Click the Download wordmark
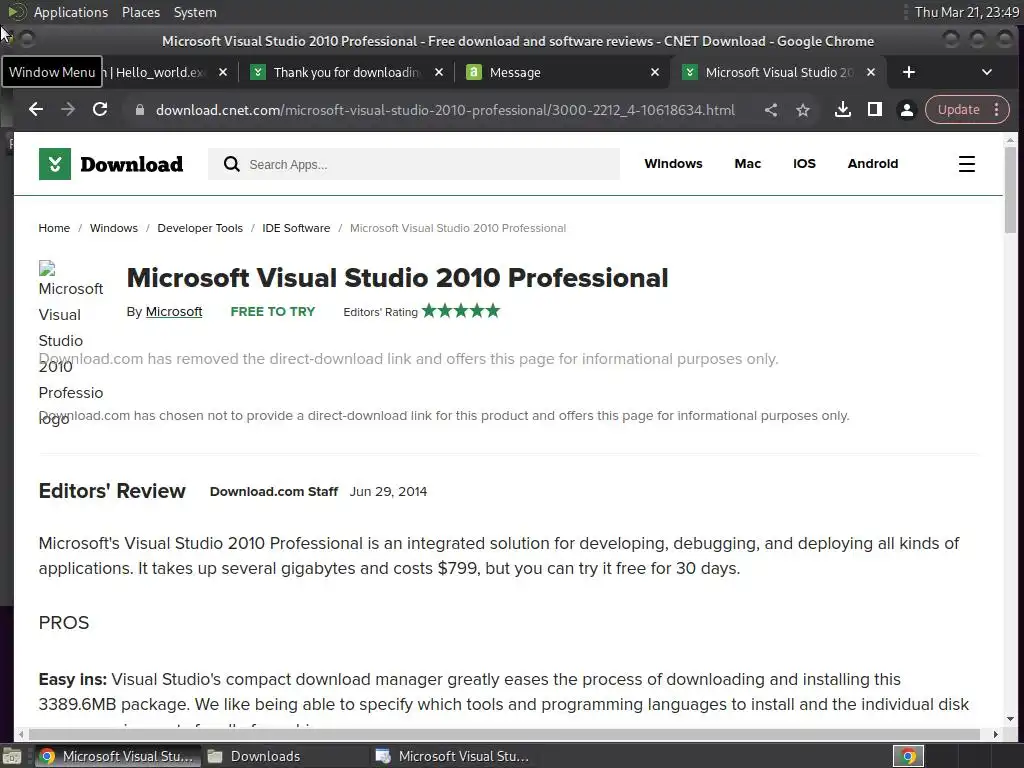This screenshot has height=768, width=1024. [x=131, y=165]
